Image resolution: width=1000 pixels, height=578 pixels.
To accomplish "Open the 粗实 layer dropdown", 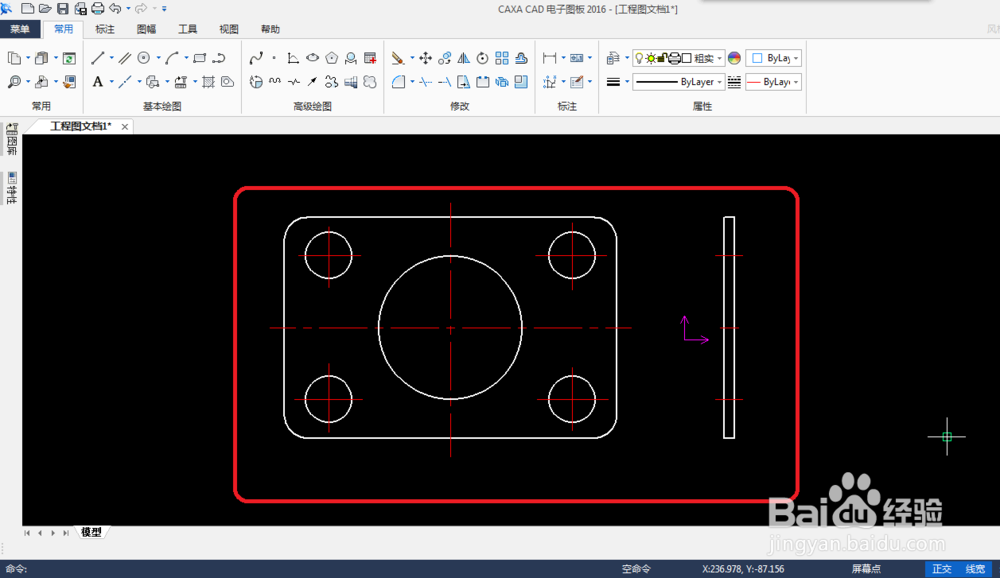I will click(x=719, y=58).
